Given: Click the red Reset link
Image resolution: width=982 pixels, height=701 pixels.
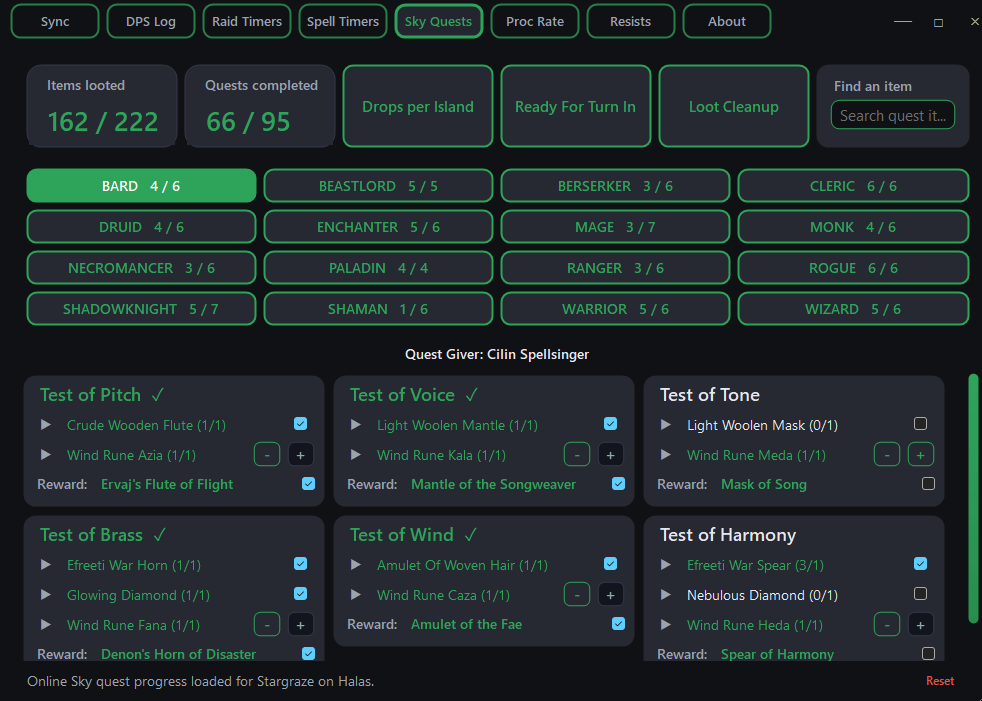Looking at the screenshot, I should 940,681.
